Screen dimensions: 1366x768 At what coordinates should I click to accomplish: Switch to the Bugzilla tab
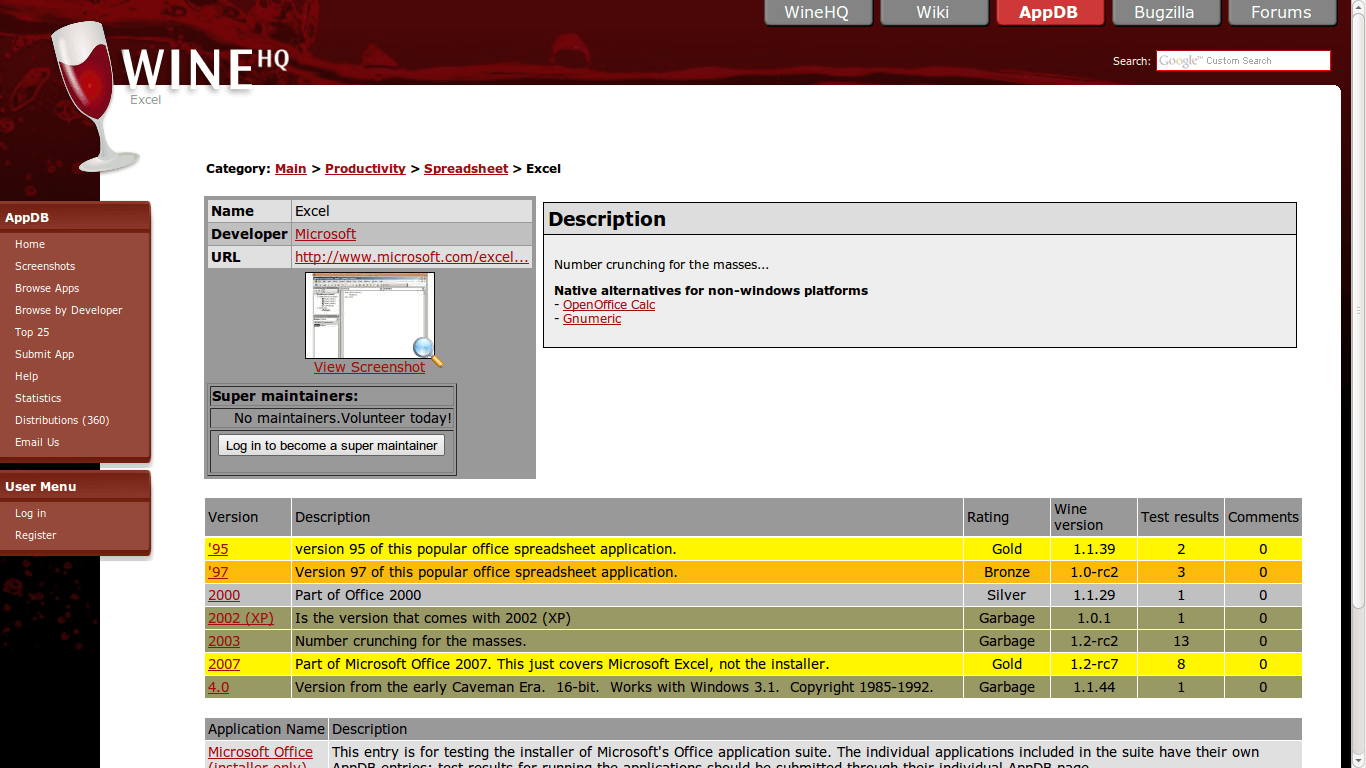coord(1165,12)
